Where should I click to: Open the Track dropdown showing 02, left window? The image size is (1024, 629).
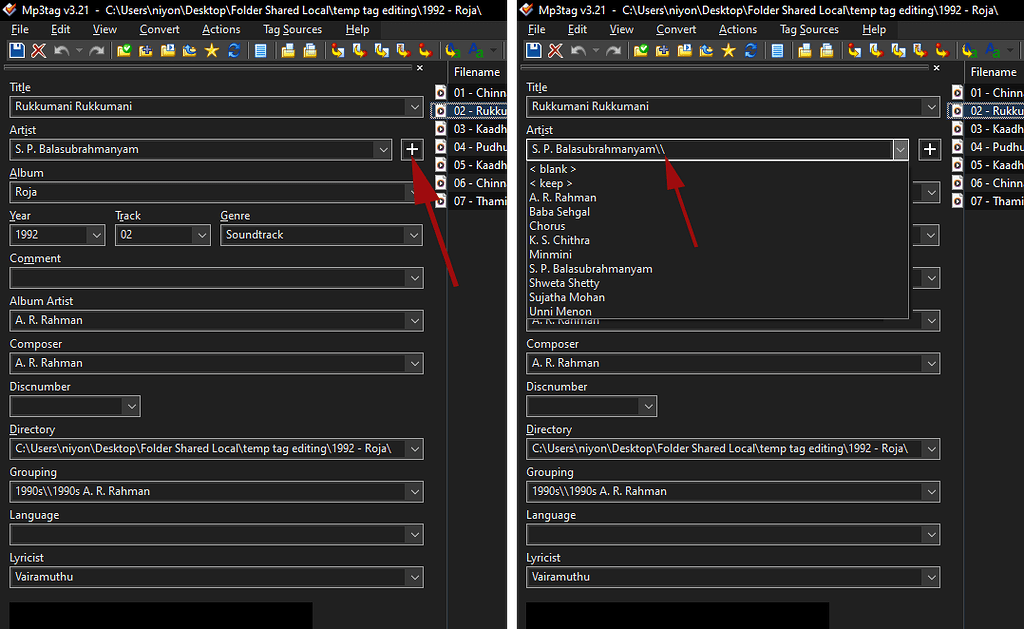click(202, 235)
